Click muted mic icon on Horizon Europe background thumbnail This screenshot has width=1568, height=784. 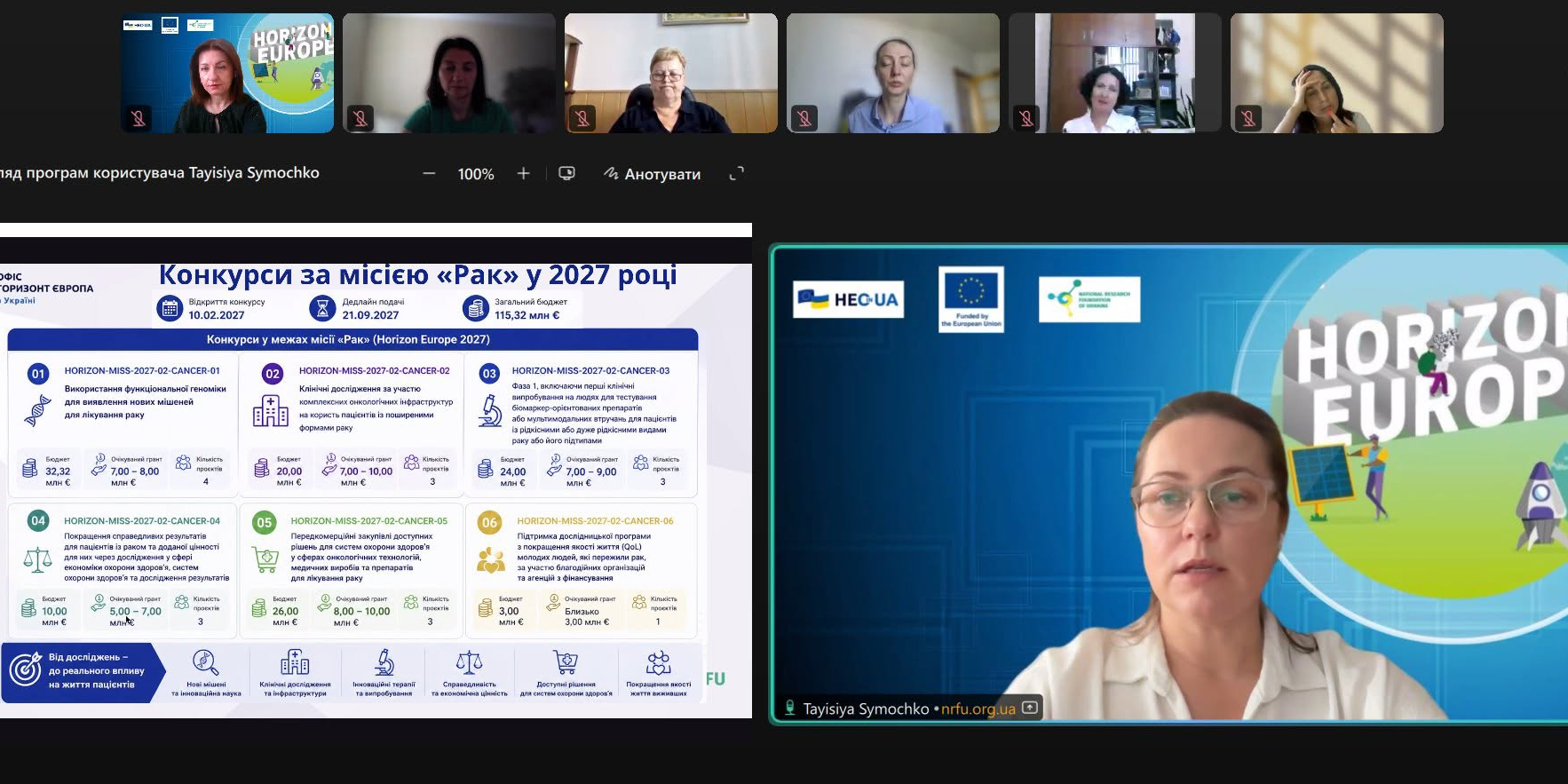[139, 118]
